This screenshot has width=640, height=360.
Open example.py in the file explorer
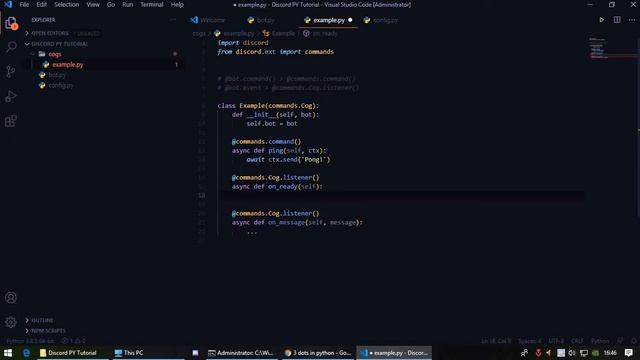68,64
